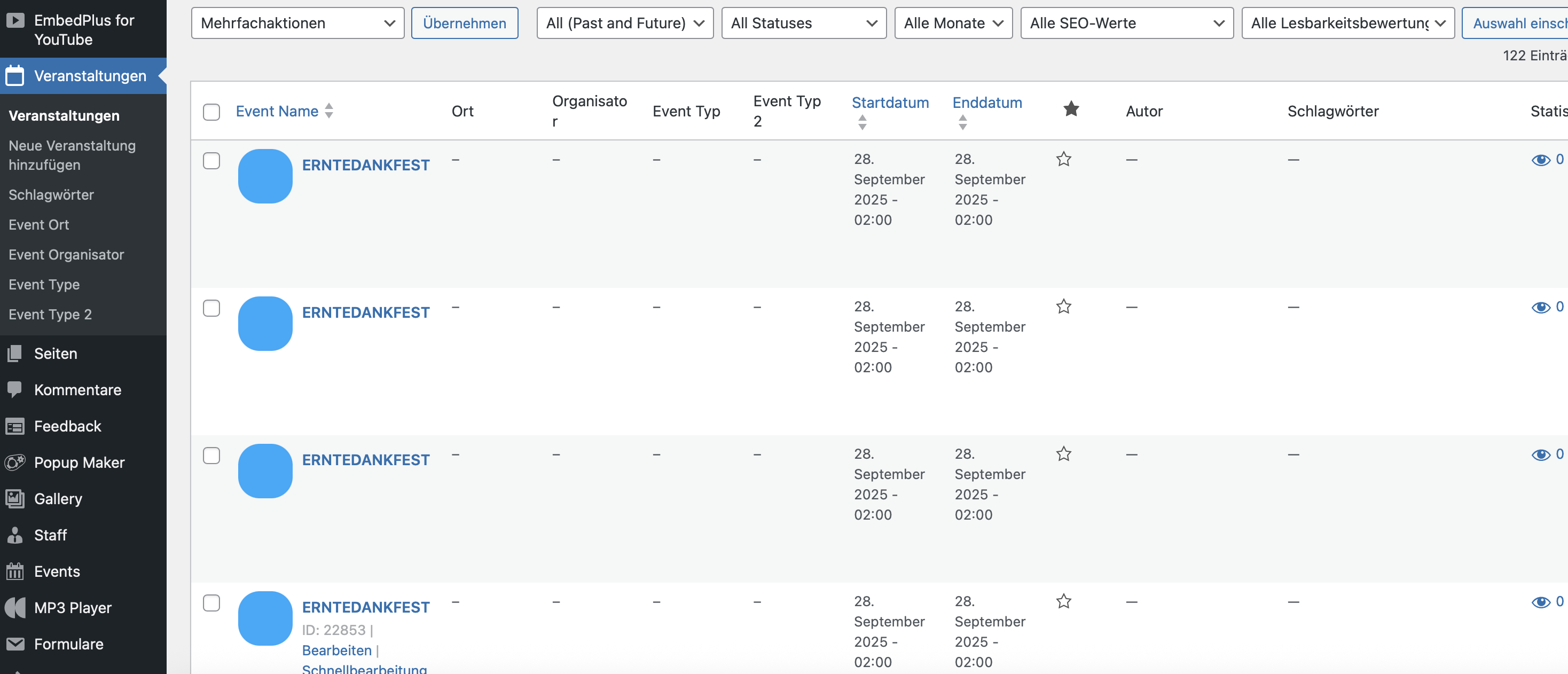
Task: Click the Seiten pages icon
Action: (15, 354)
